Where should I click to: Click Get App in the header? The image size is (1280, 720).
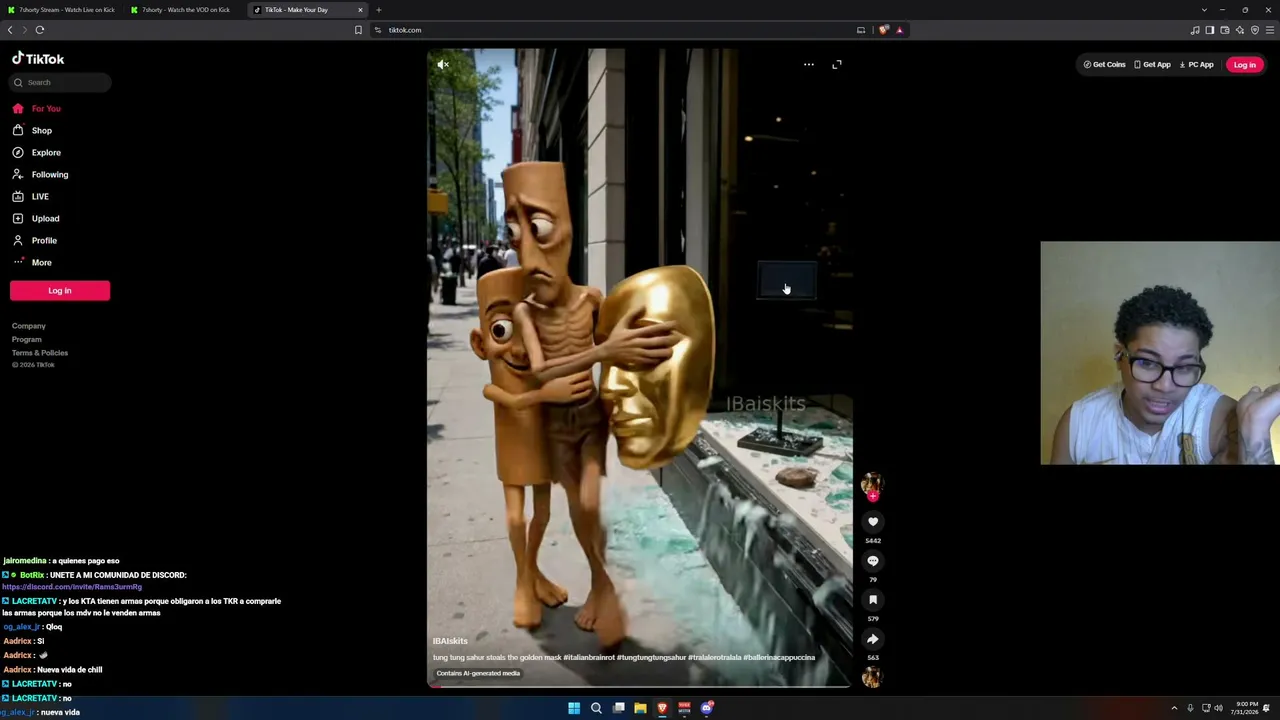1152,65
